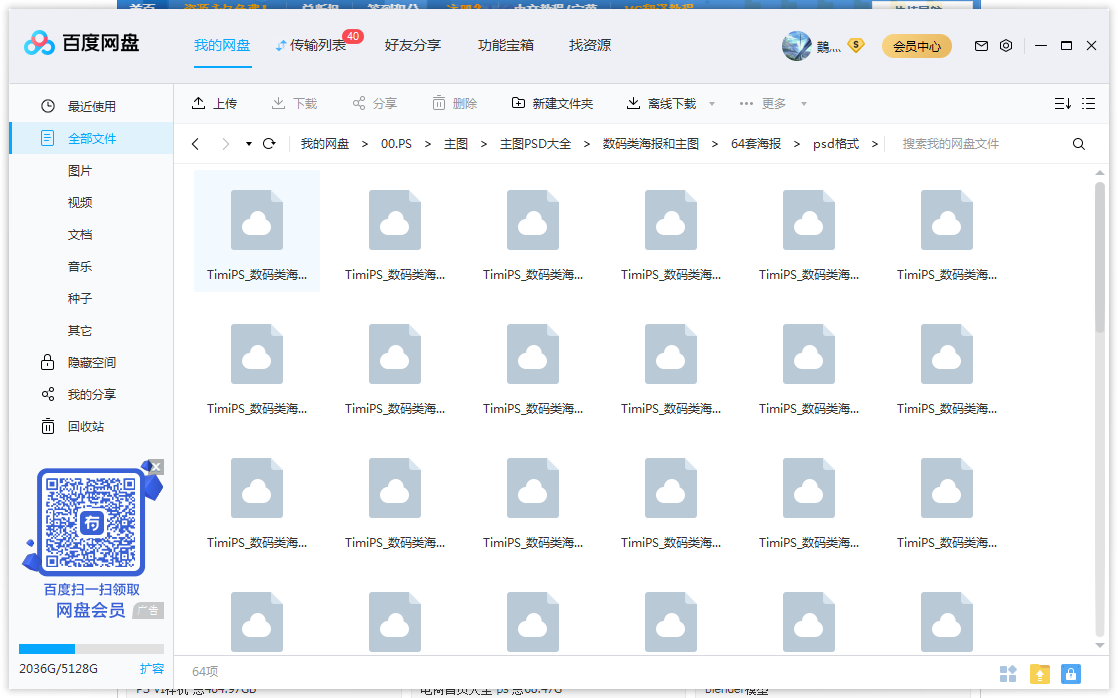
Task: Click the 2036G/5128G storage text
Action: point(58,669)
